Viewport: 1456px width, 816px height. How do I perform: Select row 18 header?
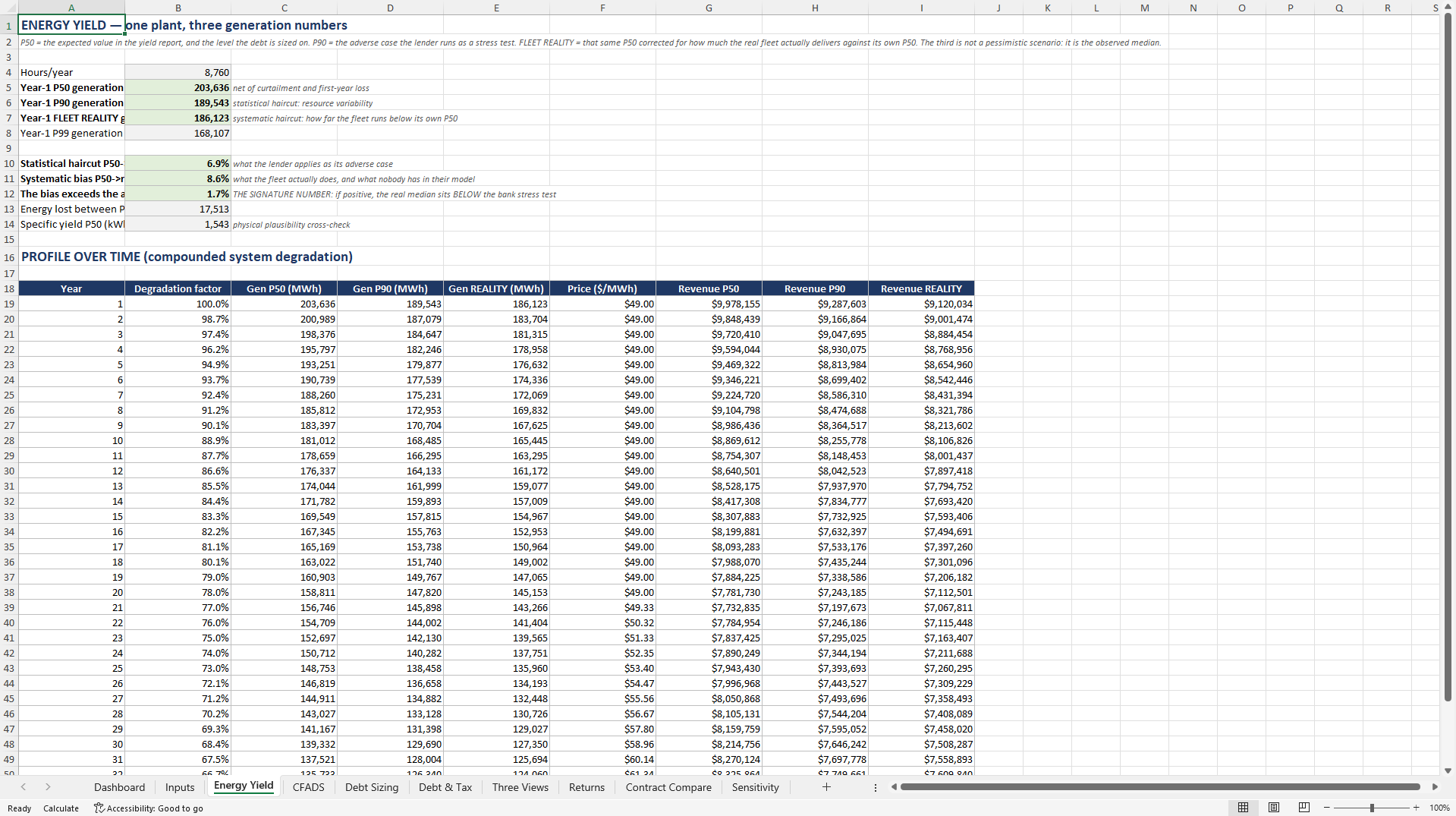pos(9,288)
